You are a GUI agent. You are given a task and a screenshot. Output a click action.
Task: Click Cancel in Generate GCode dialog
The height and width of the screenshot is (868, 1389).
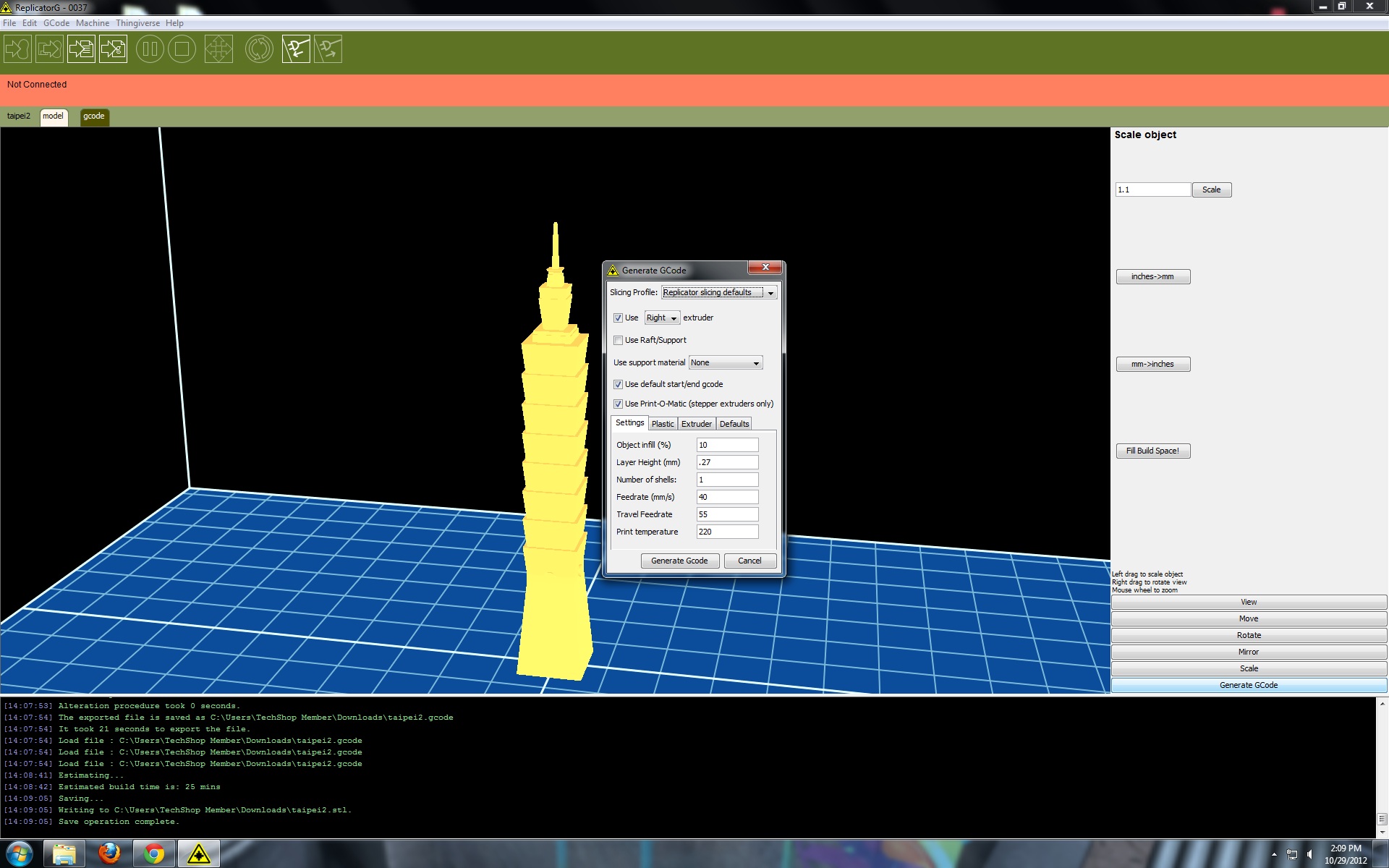[749, 561]
